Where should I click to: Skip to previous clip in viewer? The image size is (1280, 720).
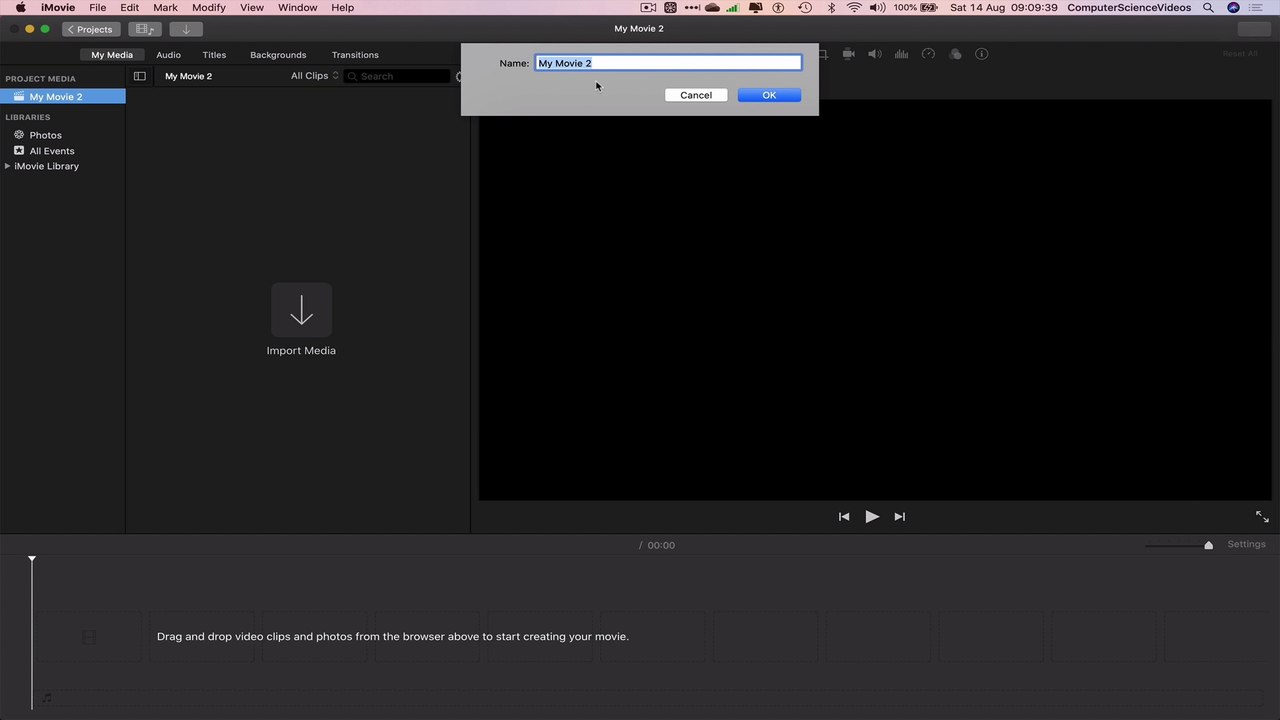(x=844, y=517)
